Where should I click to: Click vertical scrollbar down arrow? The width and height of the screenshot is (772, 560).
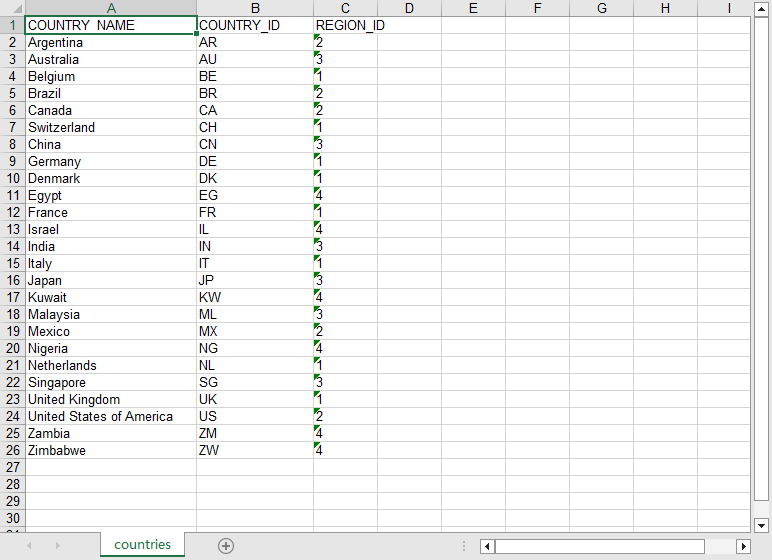tap(762, 525)
